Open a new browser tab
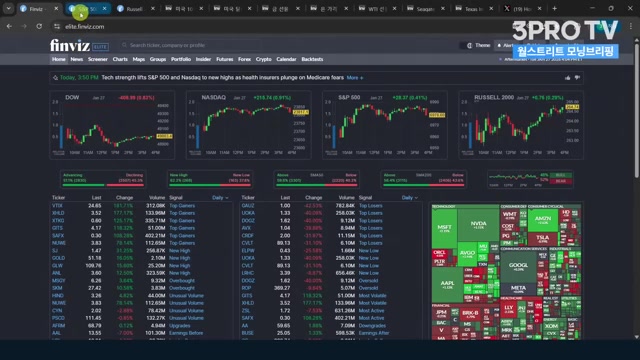 pos(554,8)
